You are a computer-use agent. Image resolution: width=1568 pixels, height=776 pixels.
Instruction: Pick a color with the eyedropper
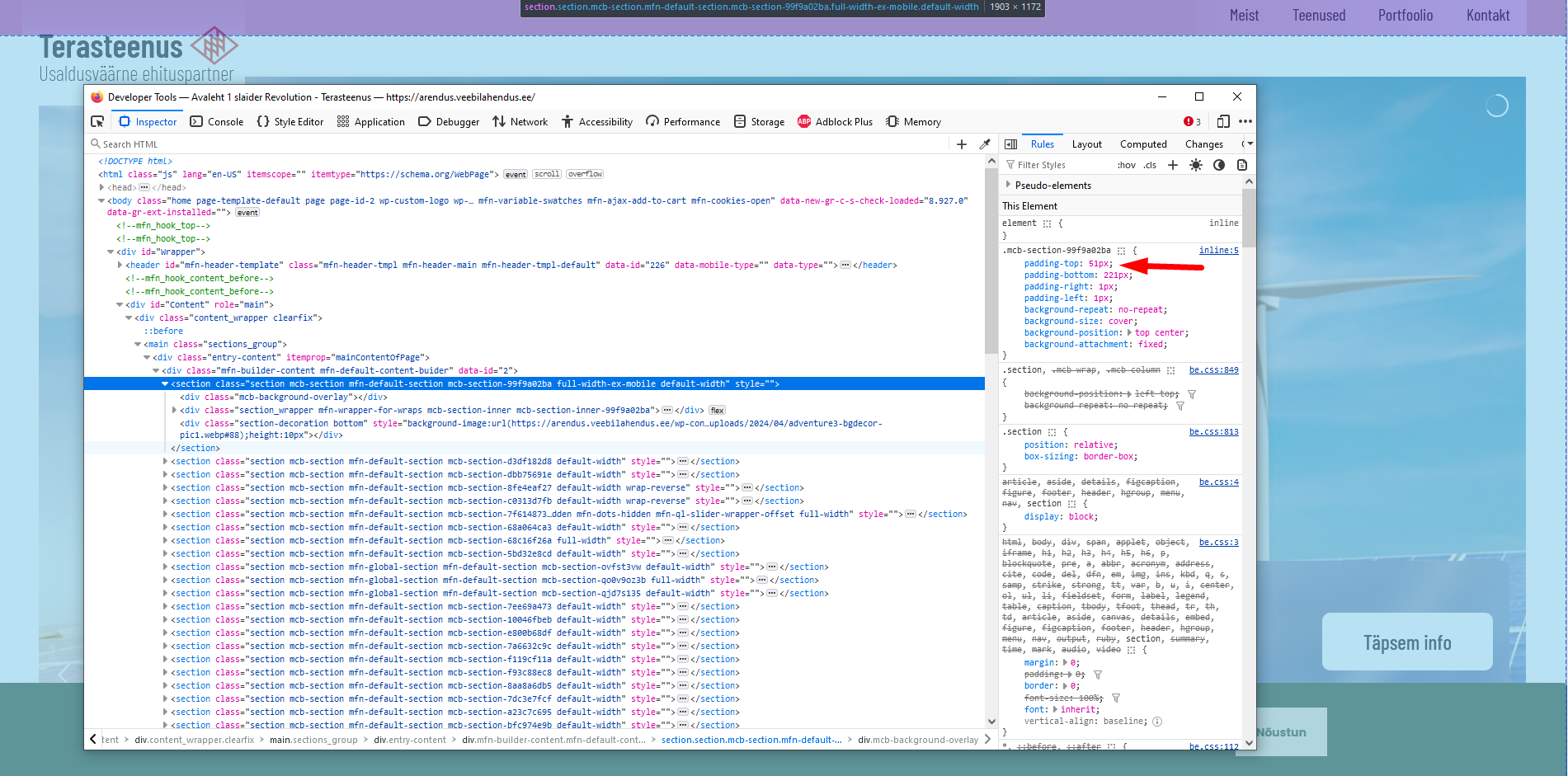tap(985, 144)
